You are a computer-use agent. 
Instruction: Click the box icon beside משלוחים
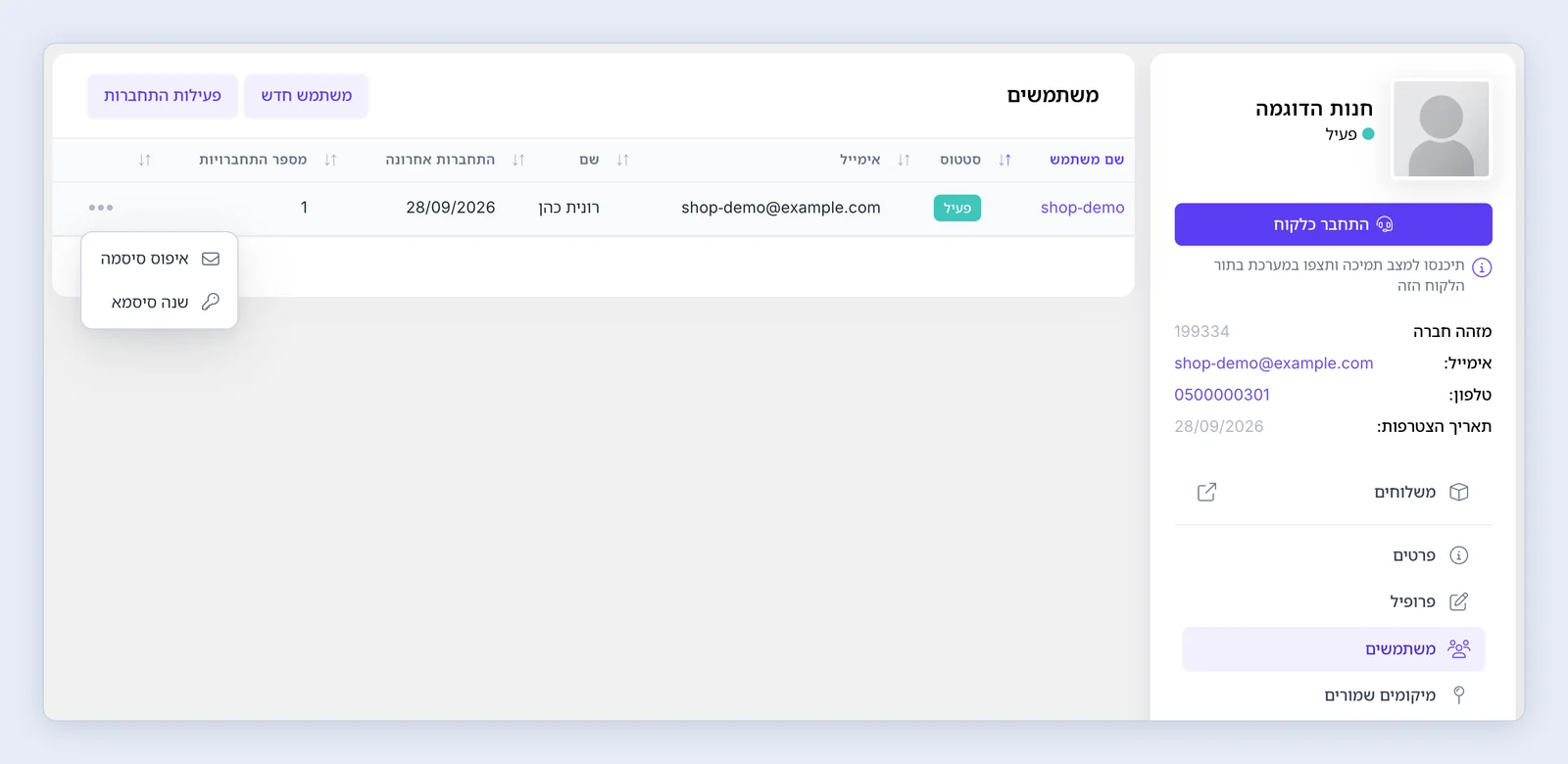(x=1459, y=492)
